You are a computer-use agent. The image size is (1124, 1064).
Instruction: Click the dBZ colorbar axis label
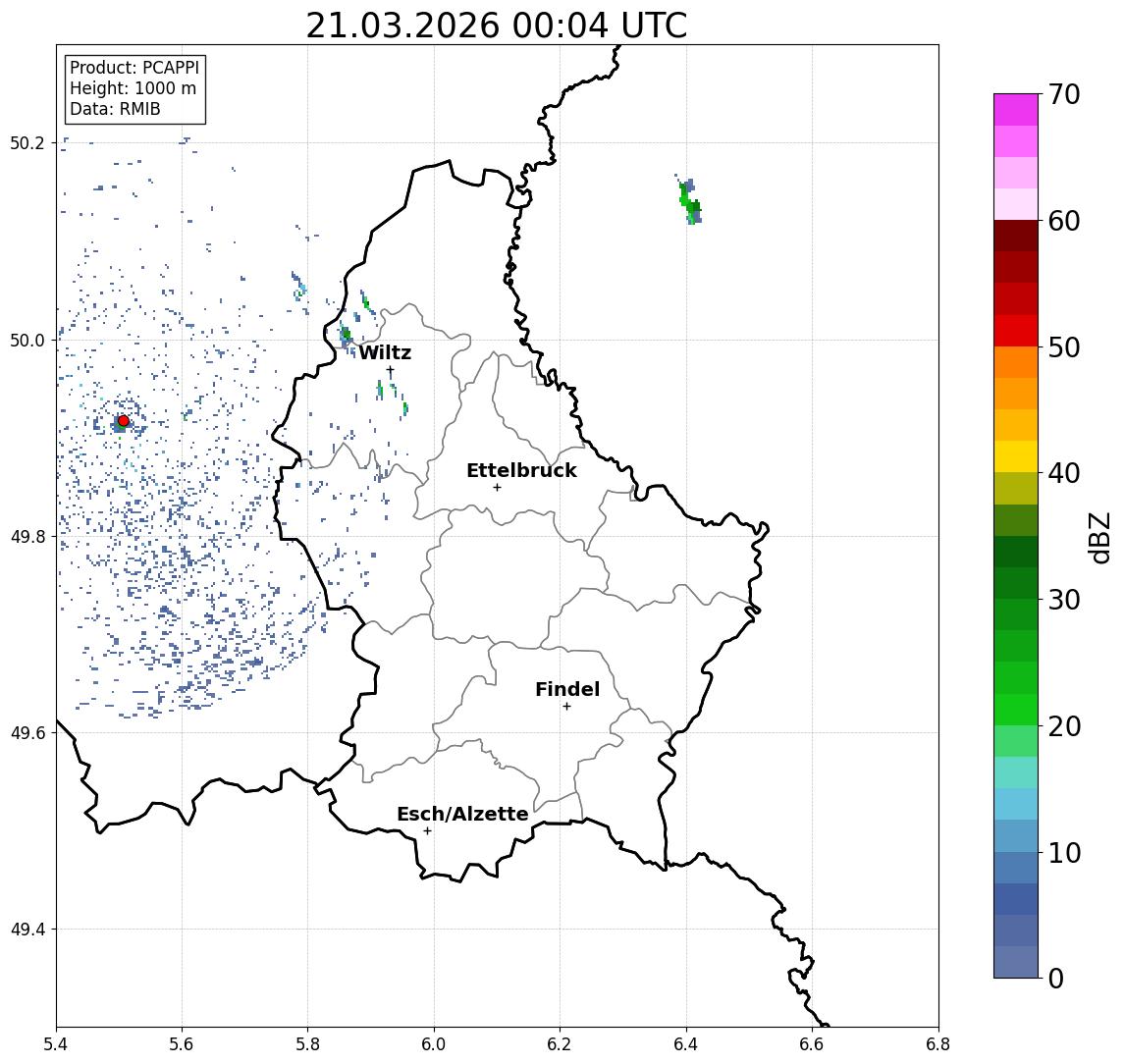[x=1098, y=537]
